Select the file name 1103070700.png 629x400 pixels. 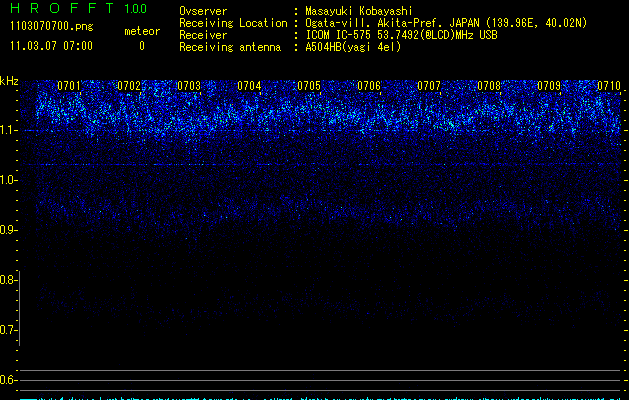point(52,27)
